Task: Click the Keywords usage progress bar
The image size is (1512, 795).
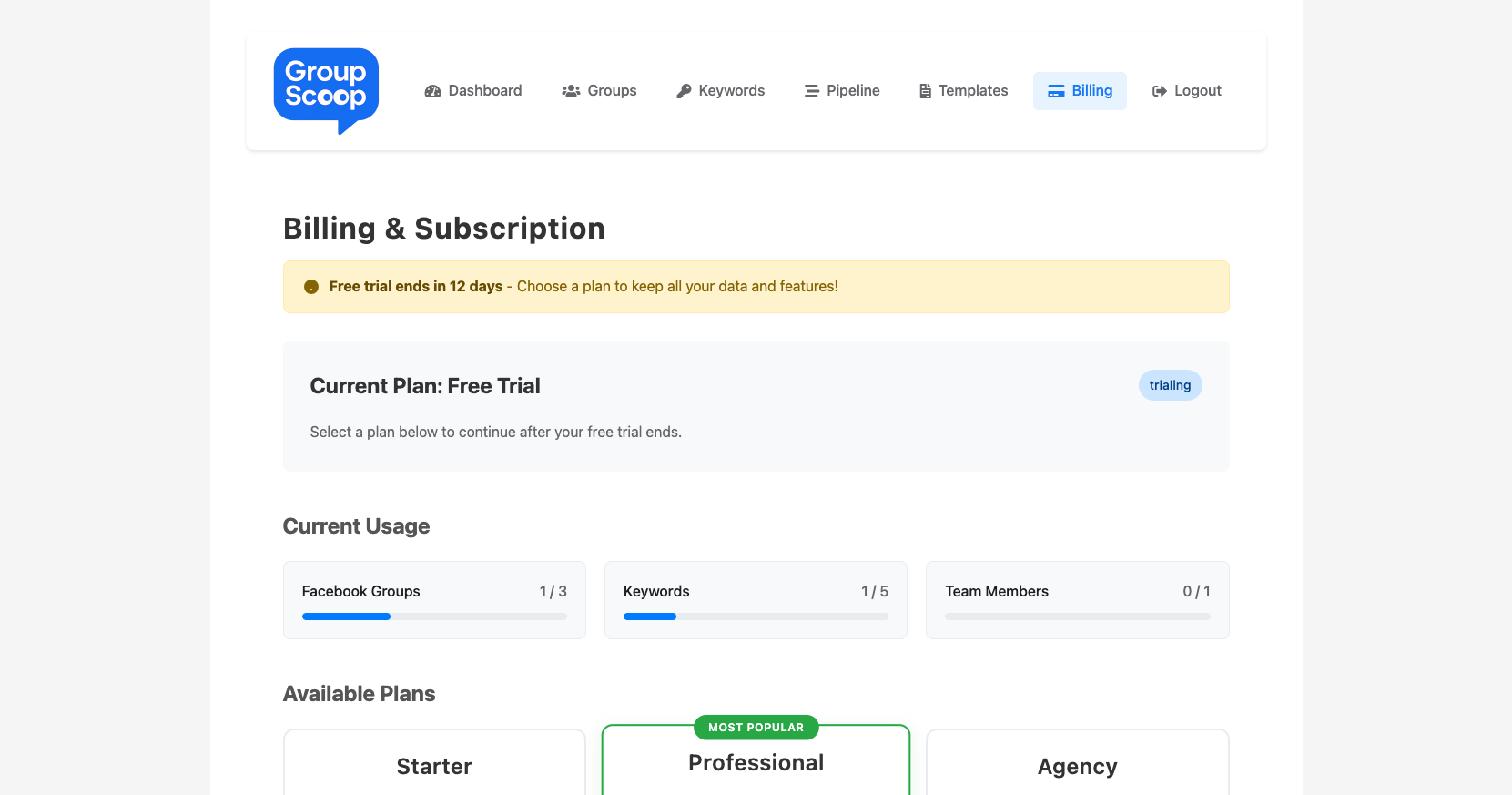Action: click(x=756, y=617)
